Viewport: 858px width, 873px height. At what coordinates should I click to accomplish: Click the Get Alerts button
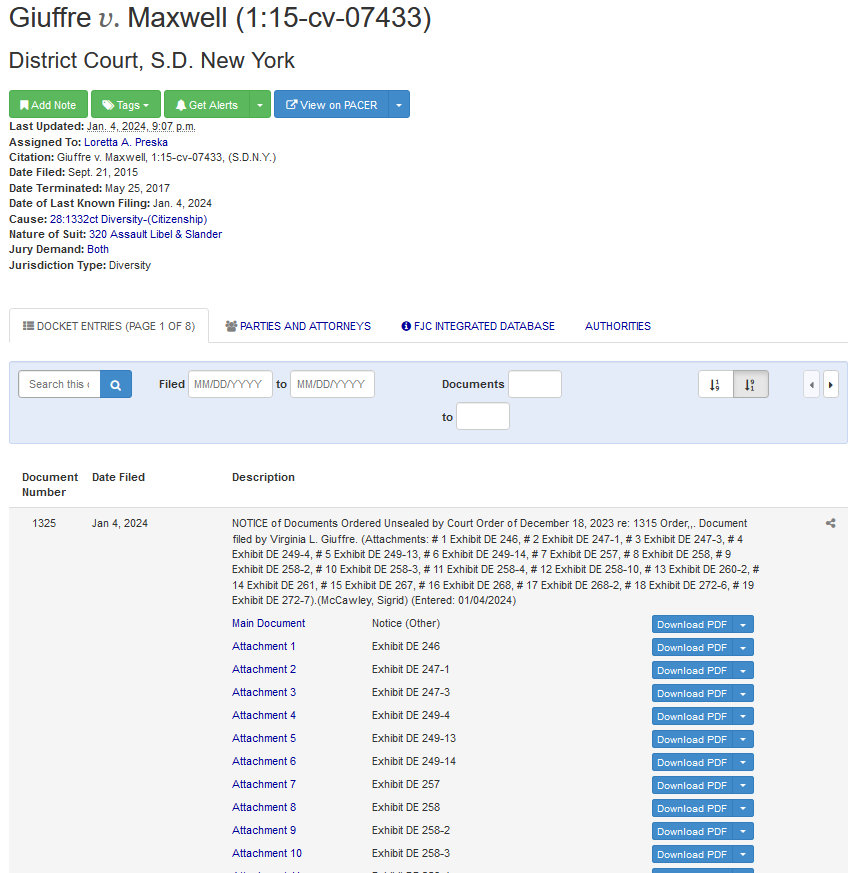[x=207, y=104]
